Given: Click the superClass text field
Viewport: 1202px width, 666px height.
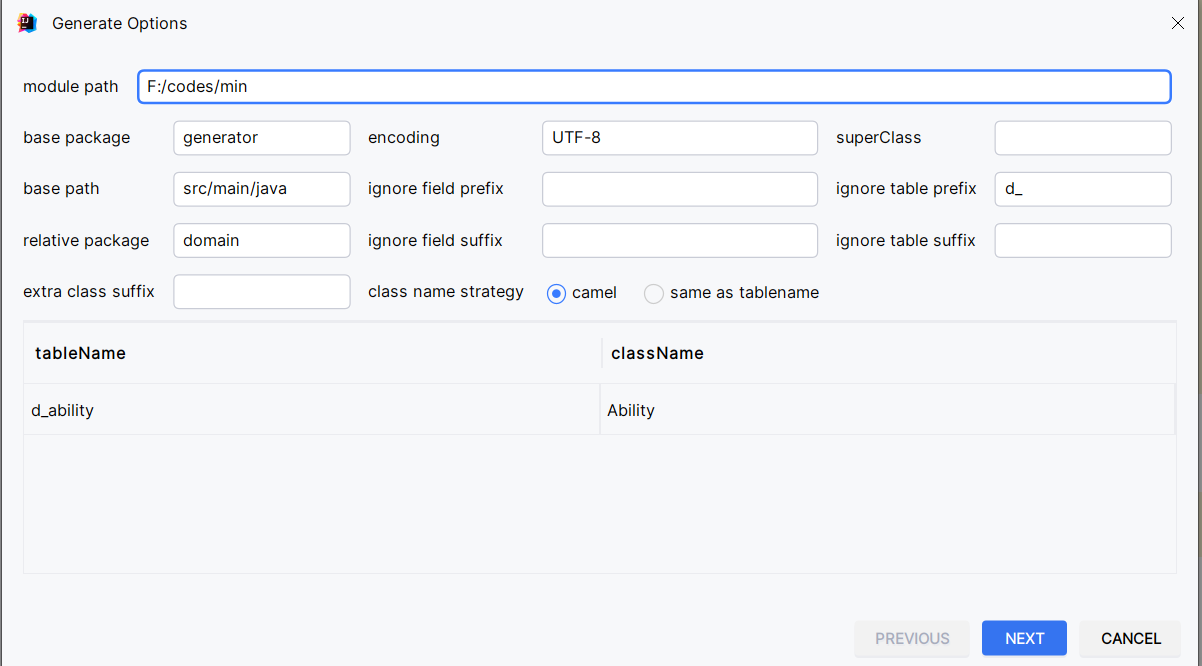Looking at the screenshot, I should pos(1083,138).
